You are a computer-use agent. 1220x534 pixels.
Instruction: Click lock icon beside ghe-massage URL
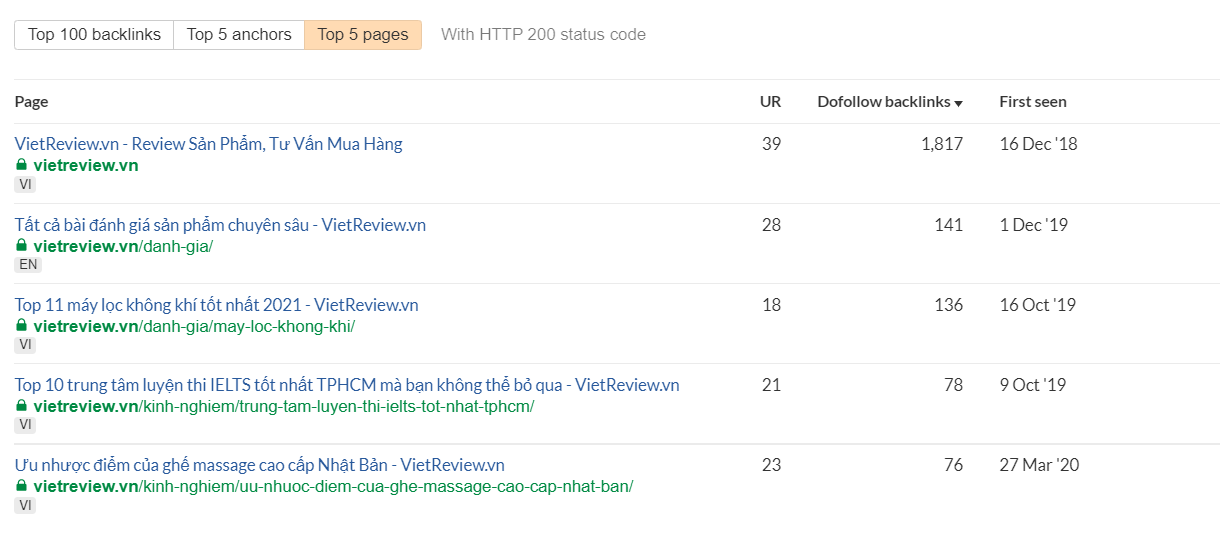point(21,485)
